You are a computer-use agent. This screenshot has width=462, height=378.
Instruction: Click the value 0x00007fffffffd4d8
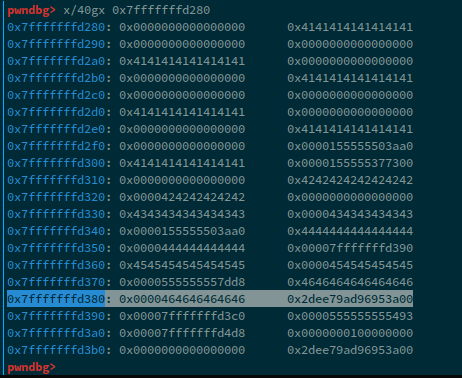click(x=182, y=333)
